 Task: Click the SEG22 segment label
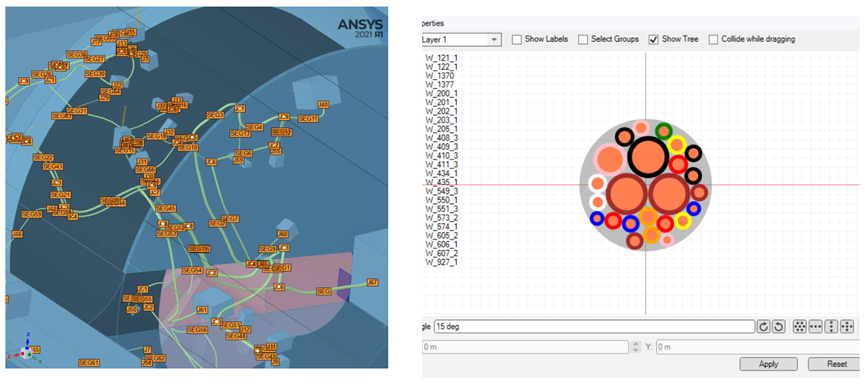pyautogui.click(x=43, y=157)
